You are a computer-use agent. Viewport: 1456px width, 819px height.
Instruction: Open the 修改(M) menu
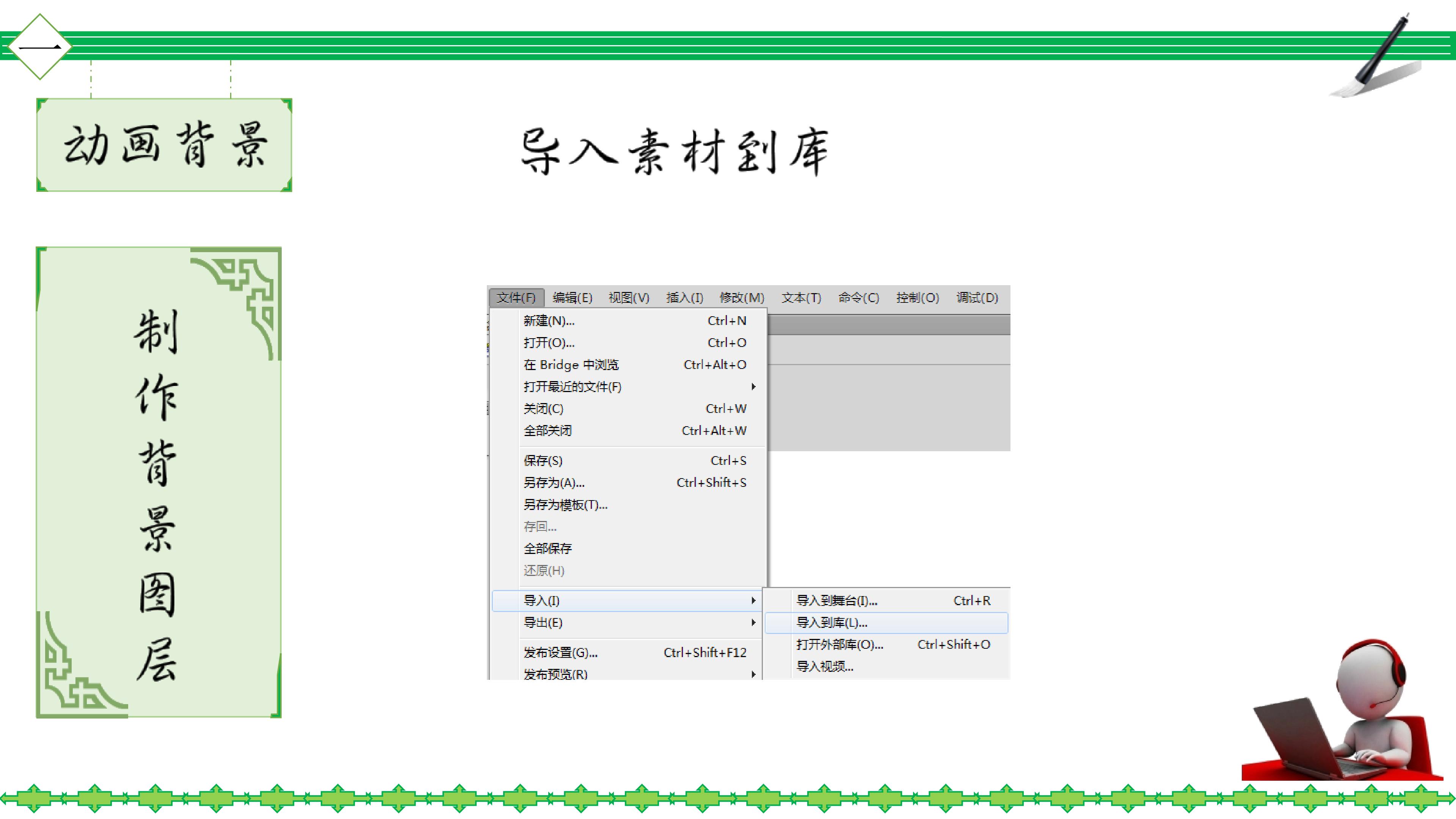click(x=742, y=297)
